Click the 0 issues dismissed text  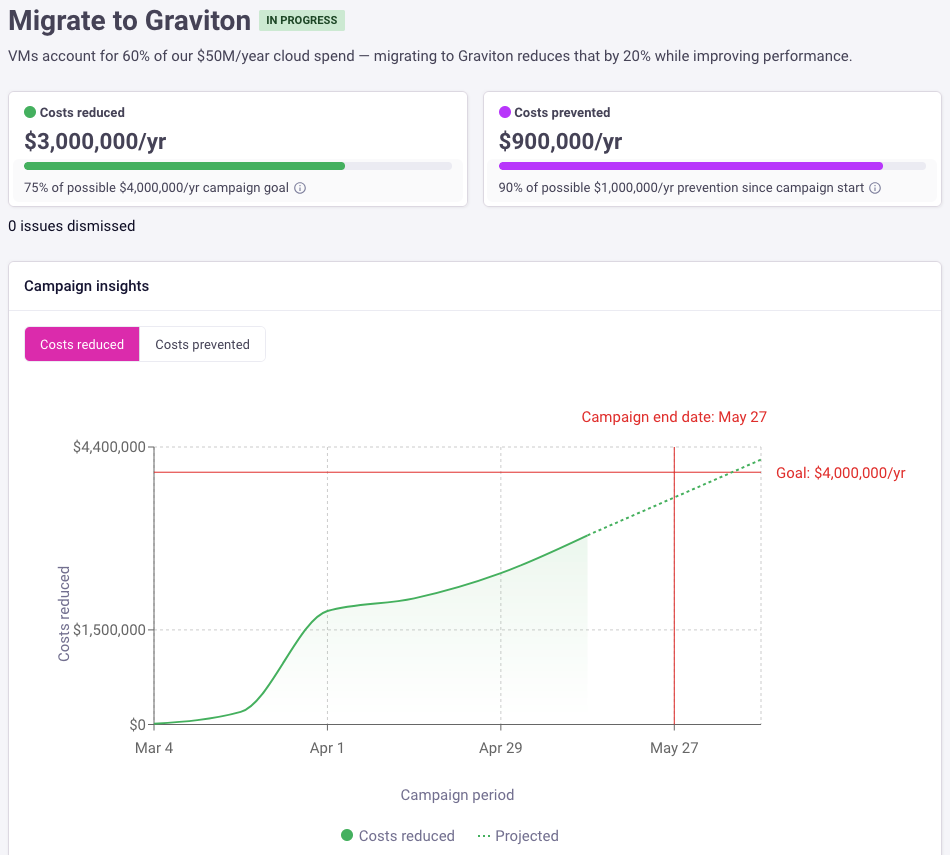(71, 226)
